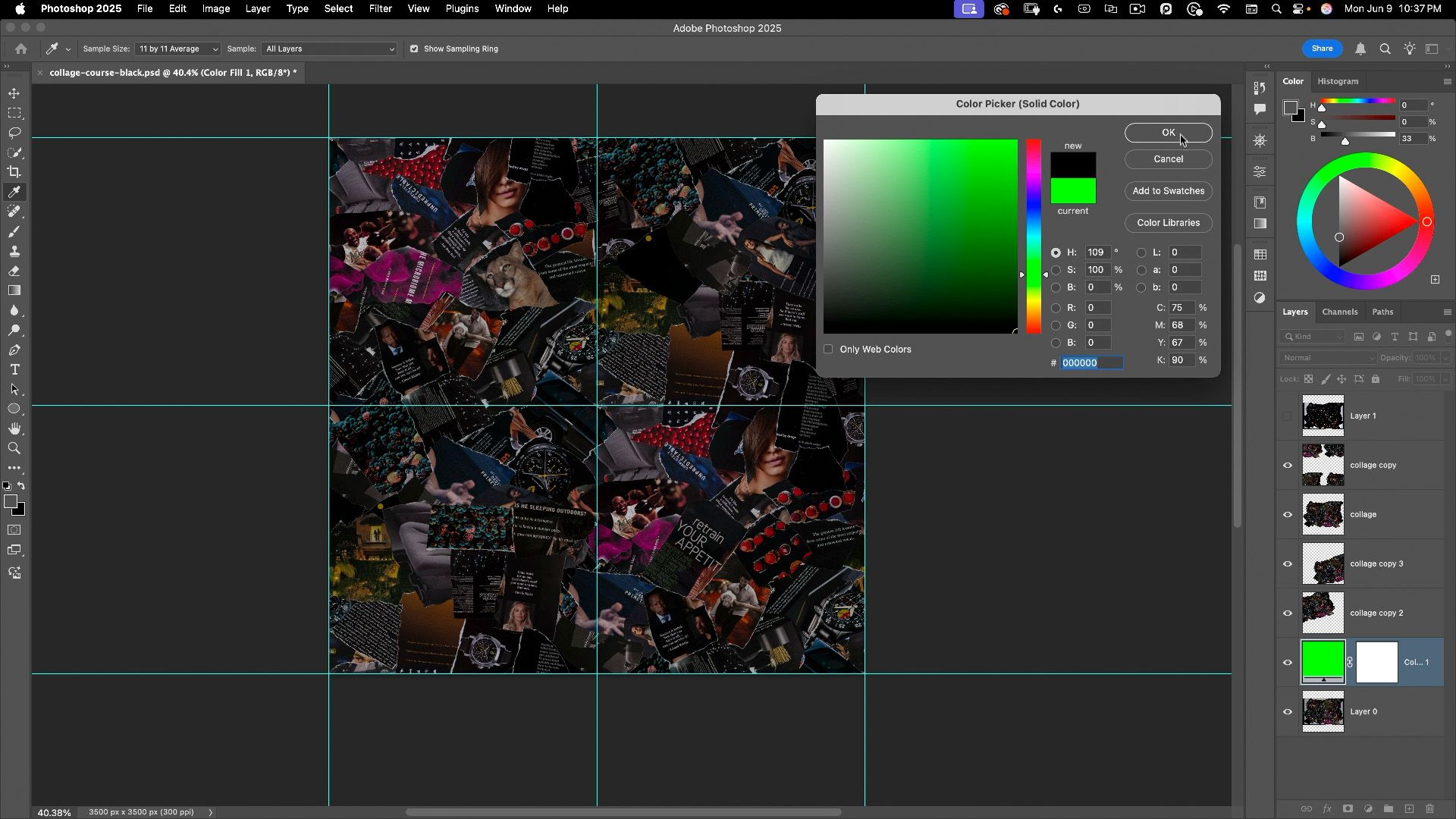Click the vertical hue slider strip
1456x819 pixels.
(1034, 237)
